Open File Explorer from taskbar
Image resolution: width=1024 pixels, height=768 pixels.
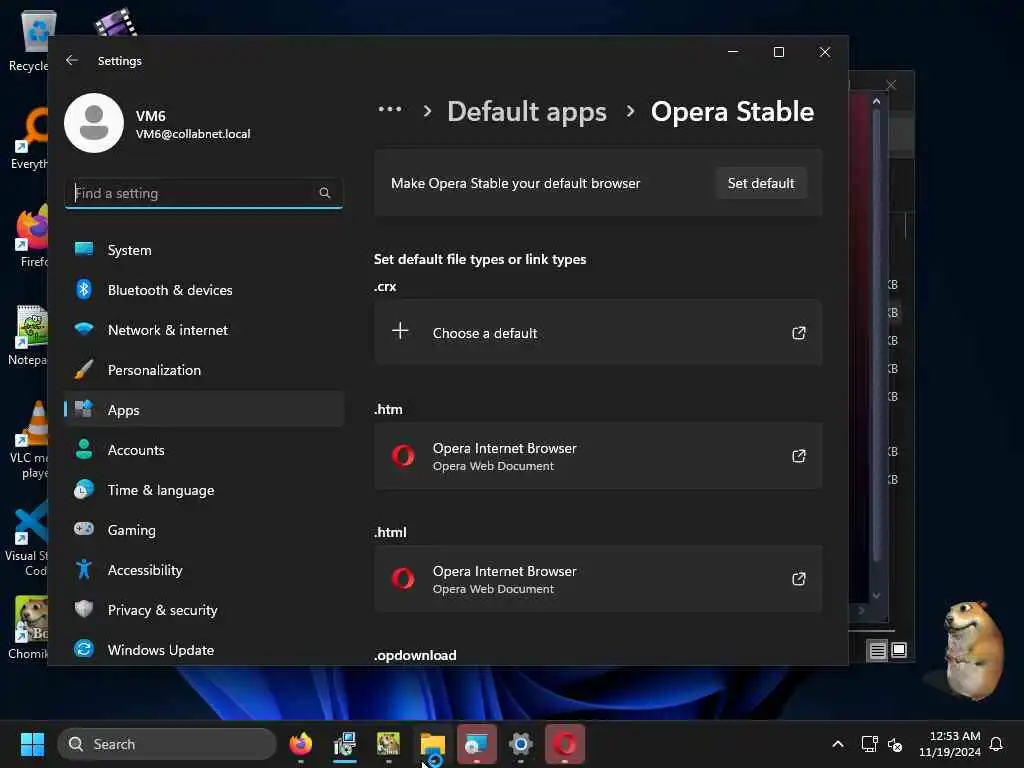pos(432,744)
